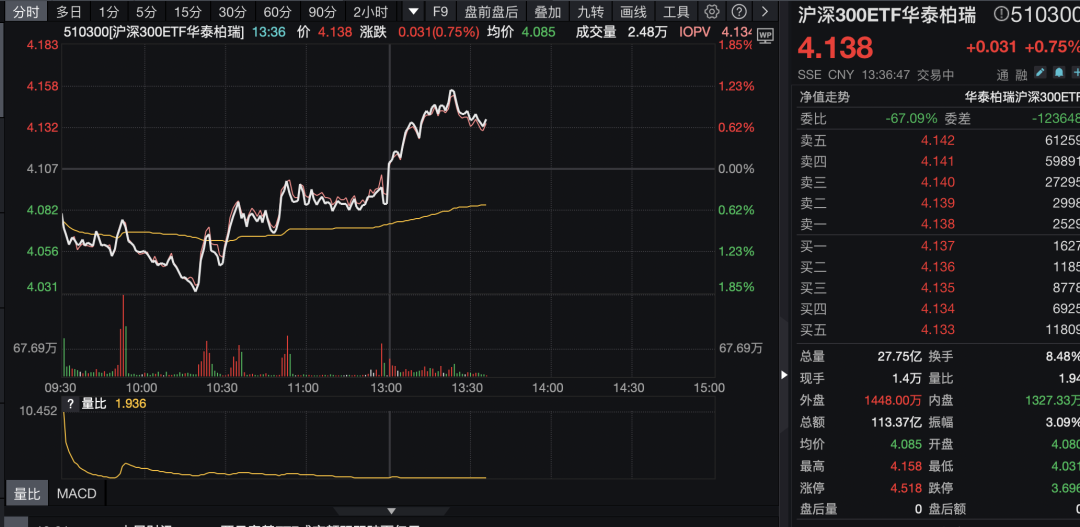Click the 净值走势 label

click(x=824, y=97)
